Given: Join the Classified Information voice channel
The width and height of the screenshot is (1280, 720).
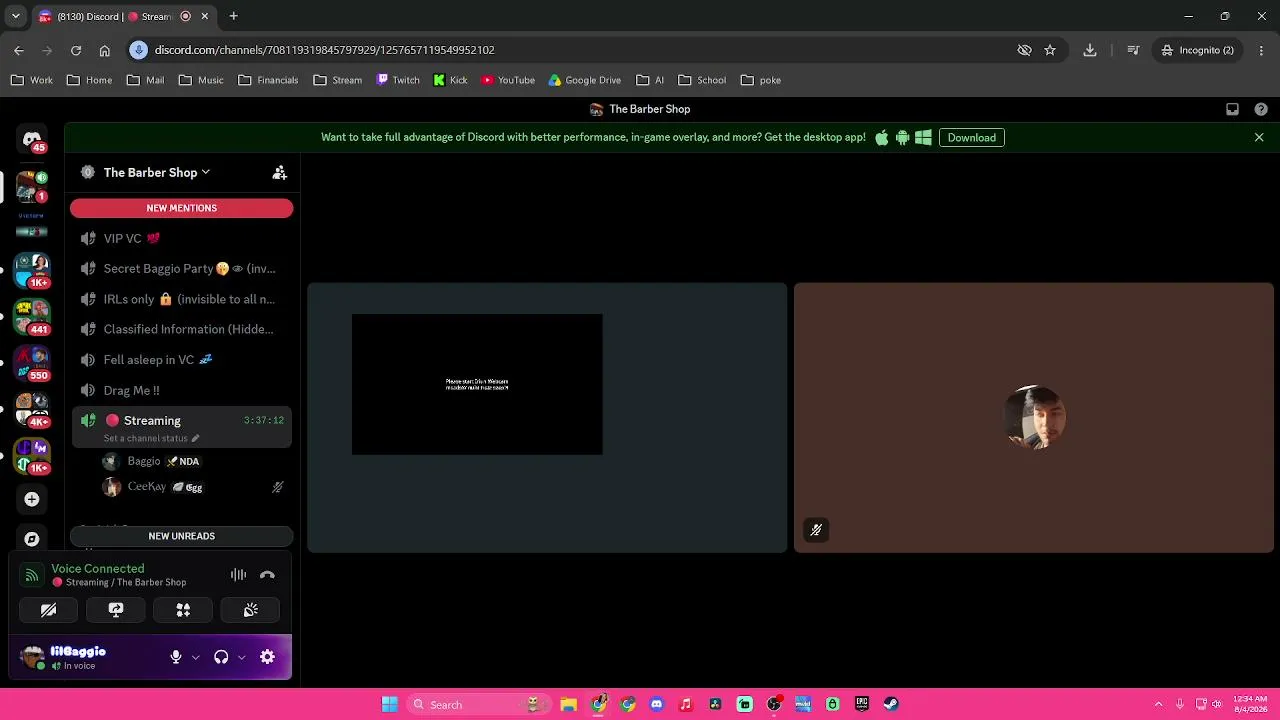Looking at the screenshot, I should 181,330.
